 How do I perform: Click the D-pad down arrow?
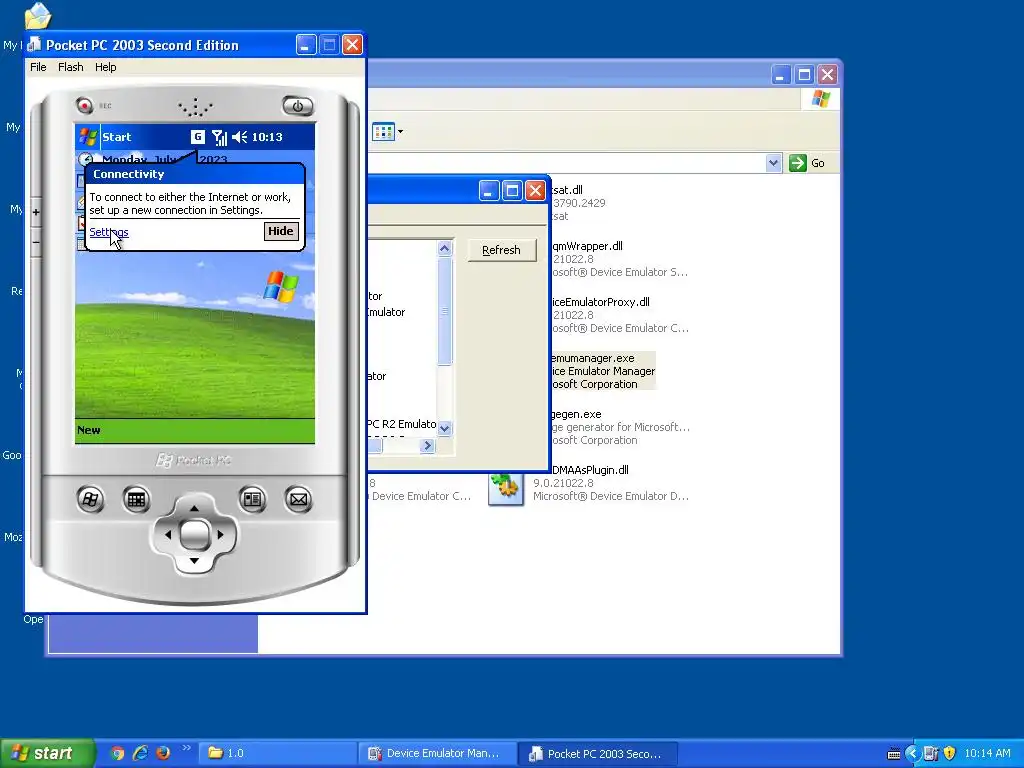(x=194, y=561)
